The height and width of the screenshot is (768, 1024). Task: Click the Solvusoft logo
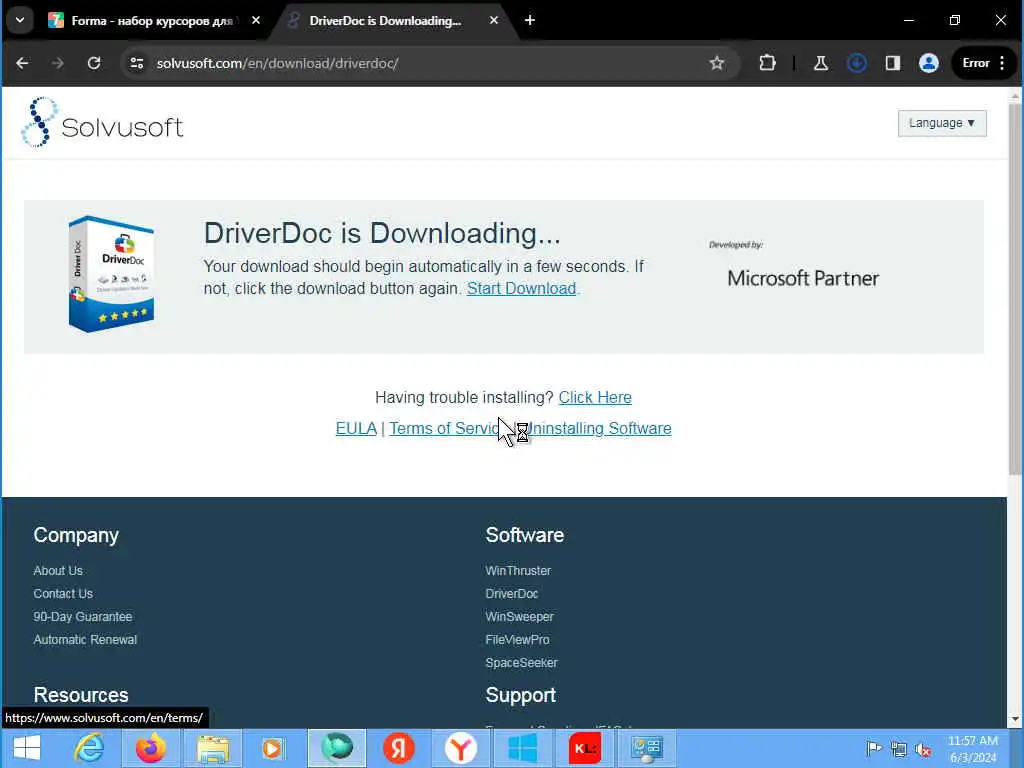click(102, 123)
